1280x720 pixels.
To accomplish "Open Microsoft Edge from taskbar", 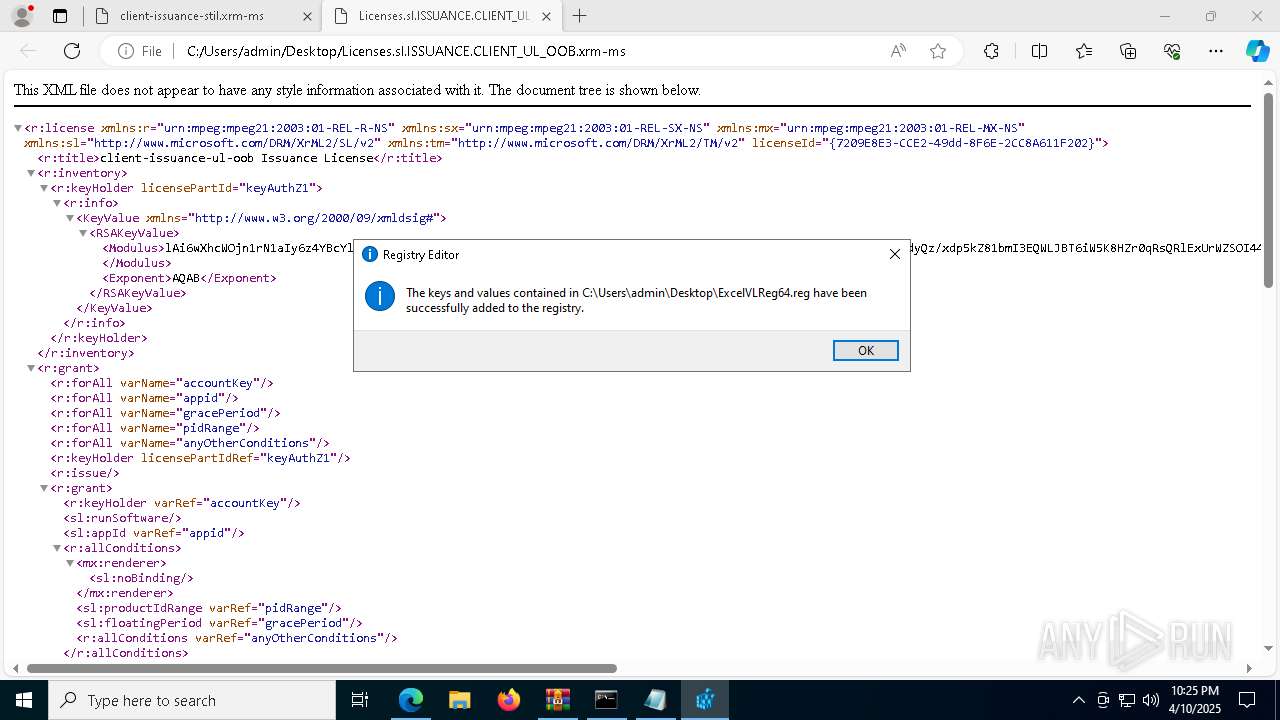I will pyautogui.click(x=411, y=700).
